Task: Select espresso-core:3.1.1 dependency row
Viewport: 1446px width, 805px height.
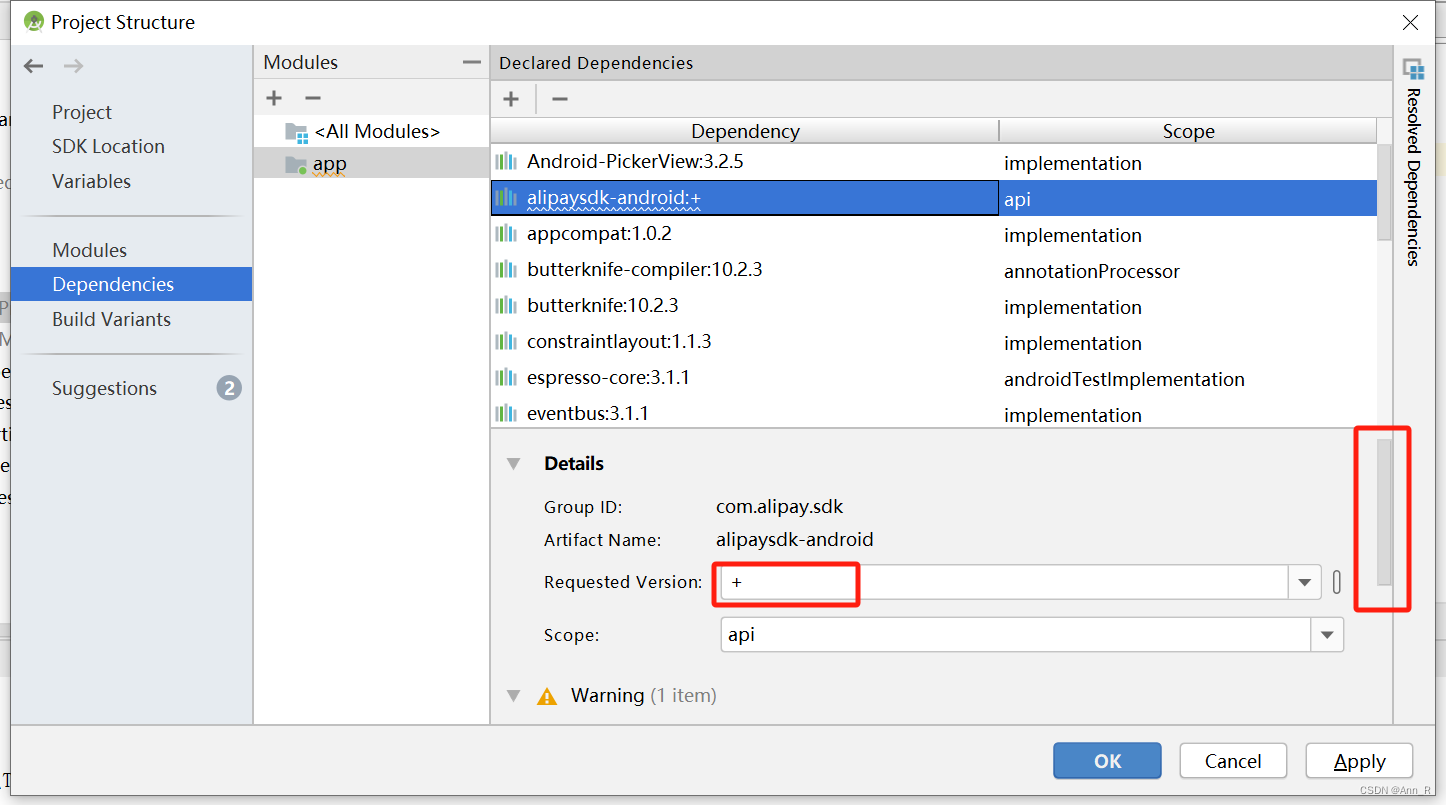Action: [x=934, y=378]
